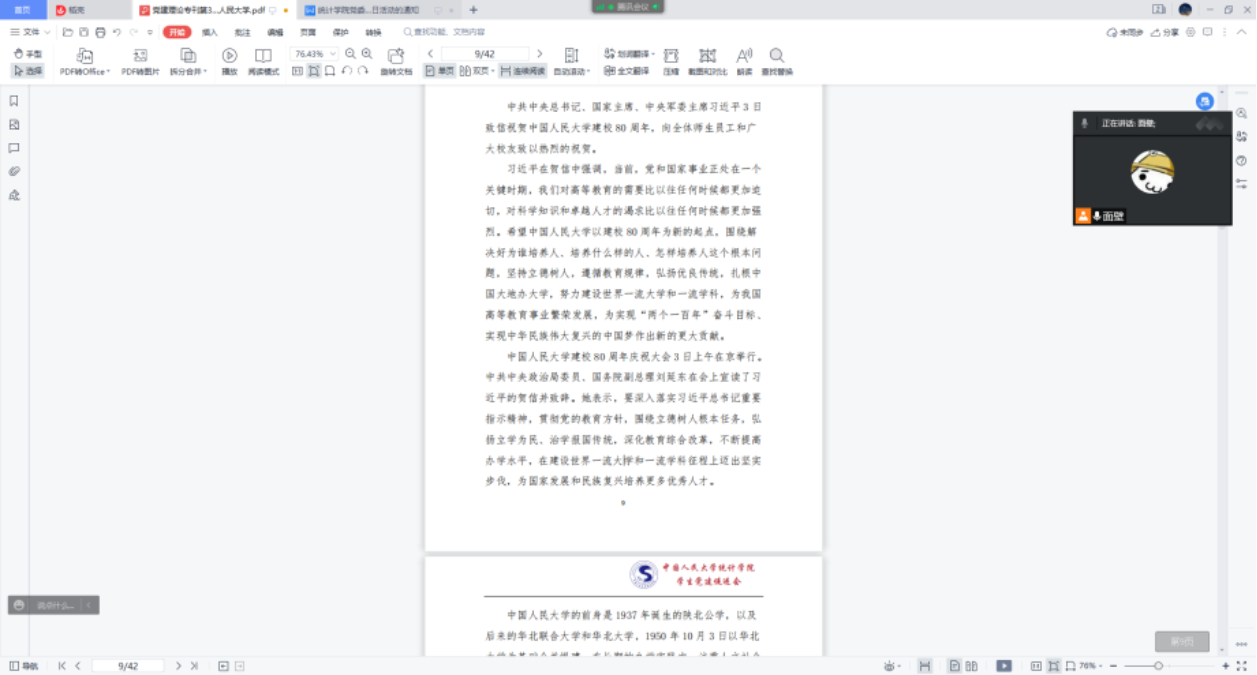Go to next page using toolbar arrow
Viewport: 1257px width, 675px height.
click(540, 53)
